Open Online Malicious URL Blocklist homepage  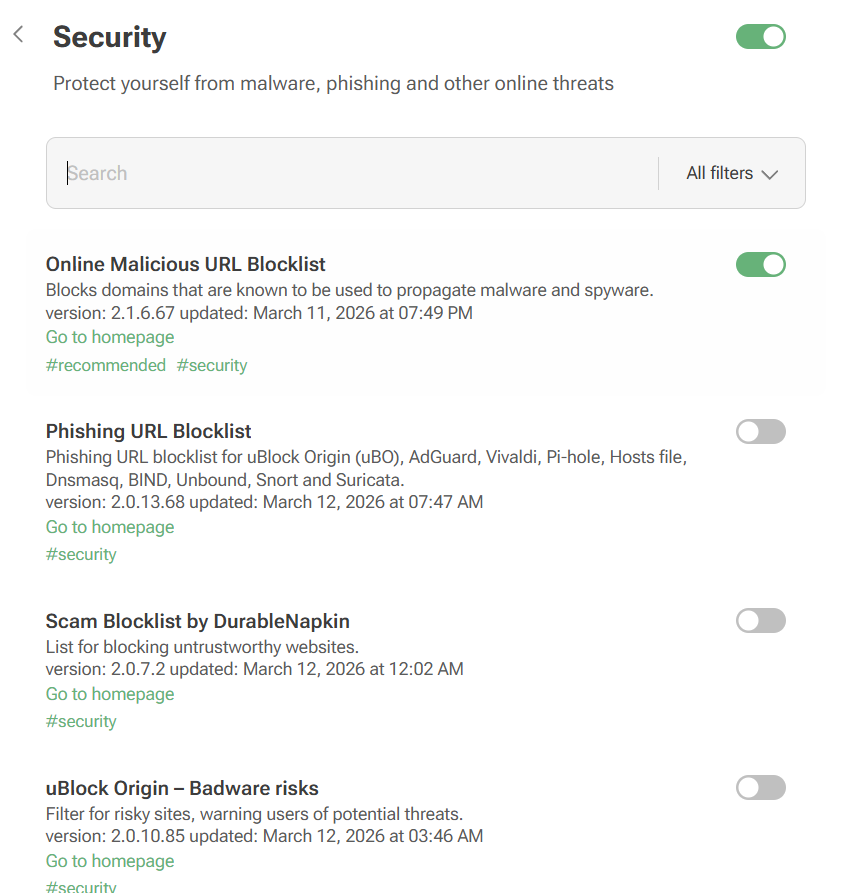pos(109,337)
